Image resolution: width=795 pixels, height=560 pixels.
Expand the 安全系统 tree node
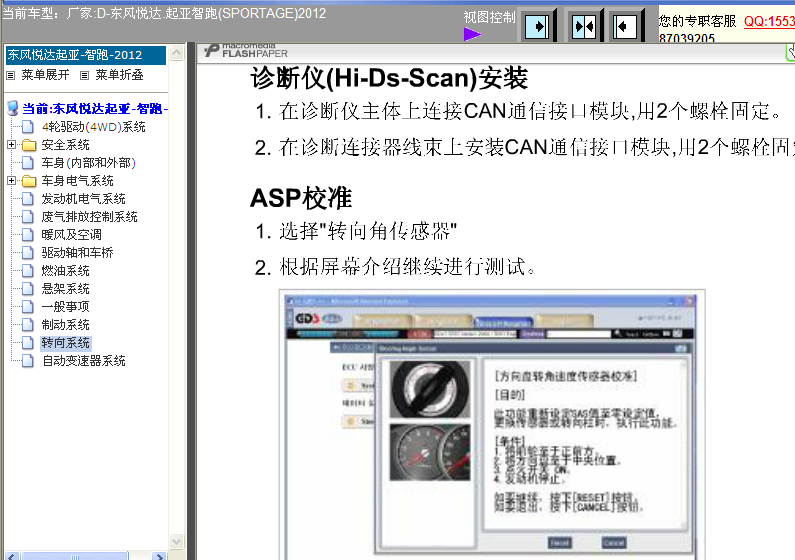[11, 145]
